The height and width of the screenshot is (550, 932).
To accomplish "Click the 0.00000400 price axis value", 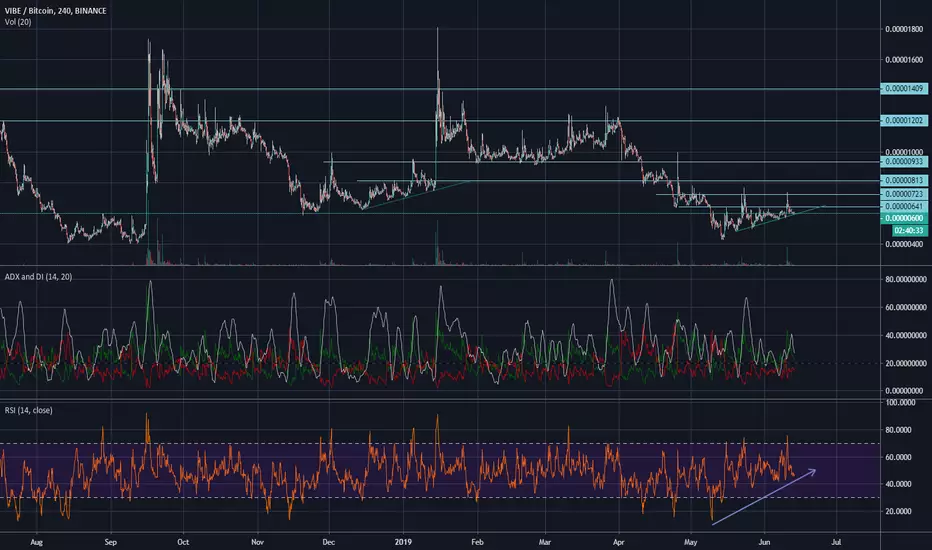I will pos(904,244).
